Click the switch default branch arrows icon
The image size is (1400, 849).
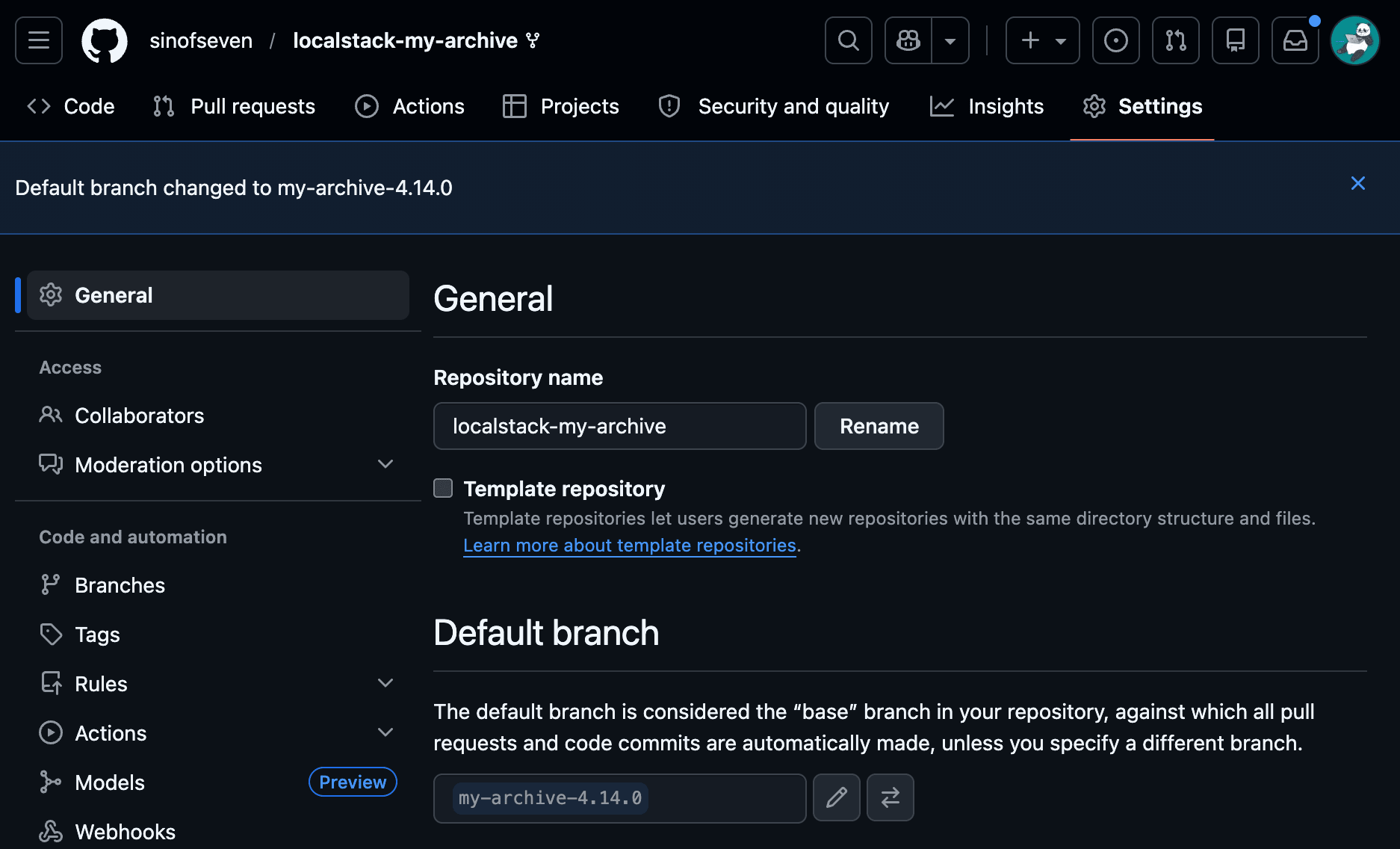(890, 797)
